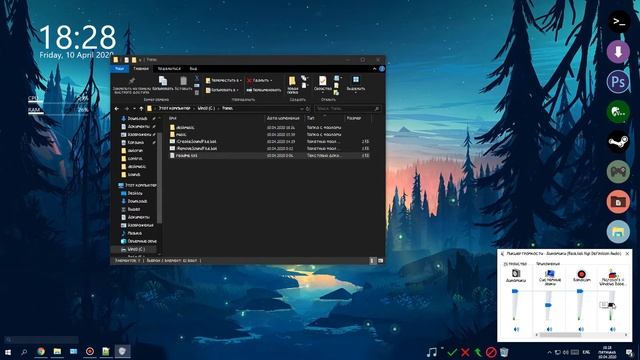Open the Windows Start menu
The width and height of the screenshot is (640, 360).
(8, 352)
